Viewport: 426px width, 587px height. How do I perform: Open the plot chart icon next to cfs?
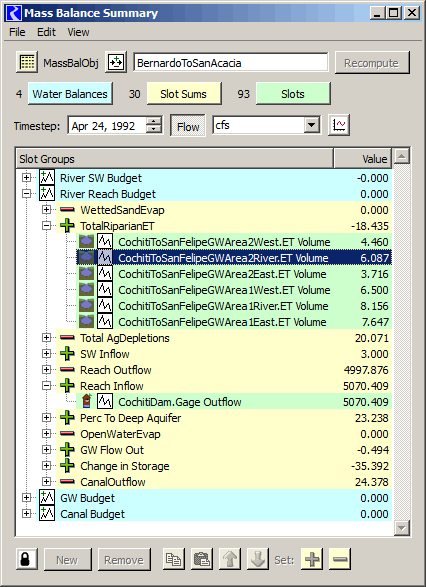pyautogui.click(x=339, y=125)
